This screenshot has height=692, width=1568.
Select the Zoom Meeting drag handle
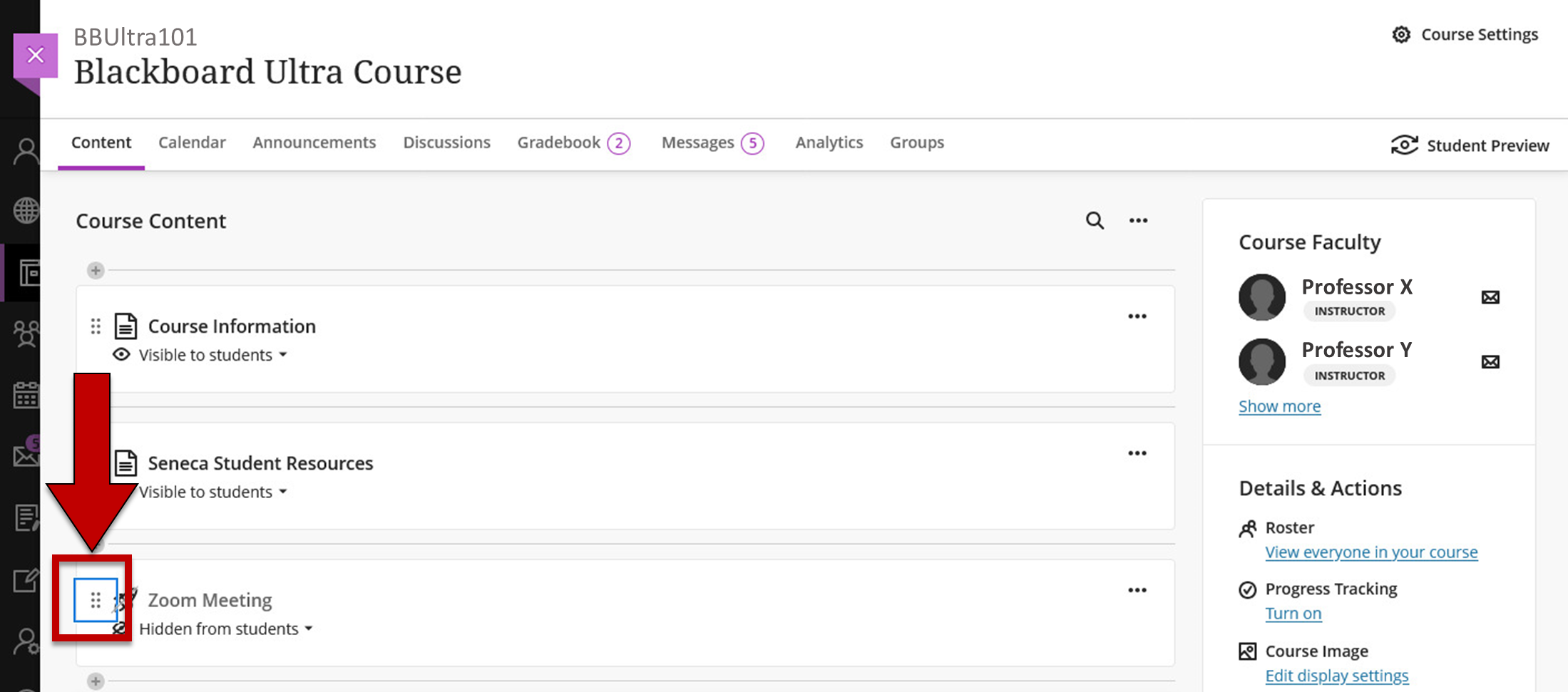click(96, 600)
